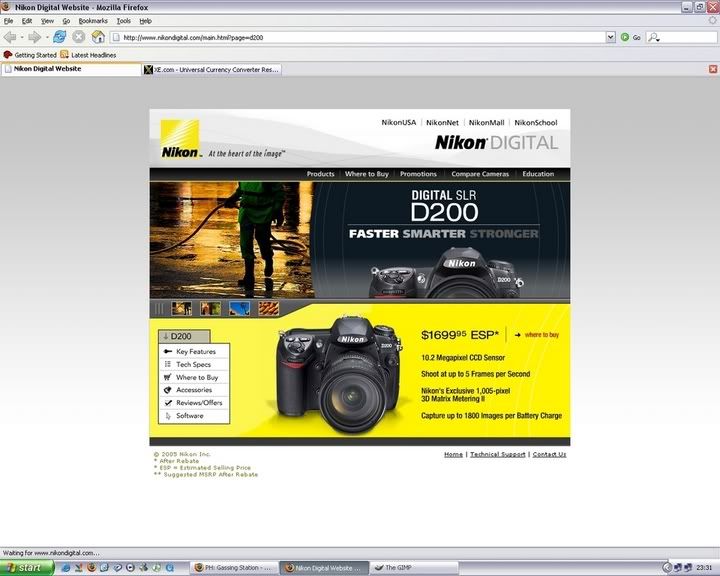The width and height of the screenshot is (720, 576).
Task: Click the page icon in the address bar
Action: point(117,37)
